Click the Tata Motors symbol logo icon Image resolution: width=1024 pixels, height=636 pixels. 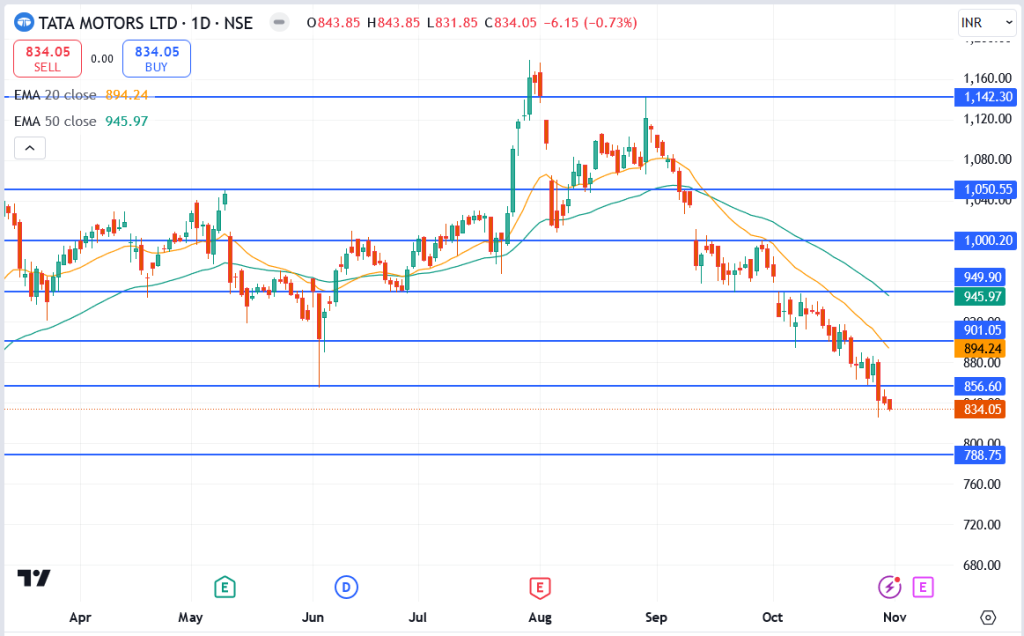[x=24, y=23]
